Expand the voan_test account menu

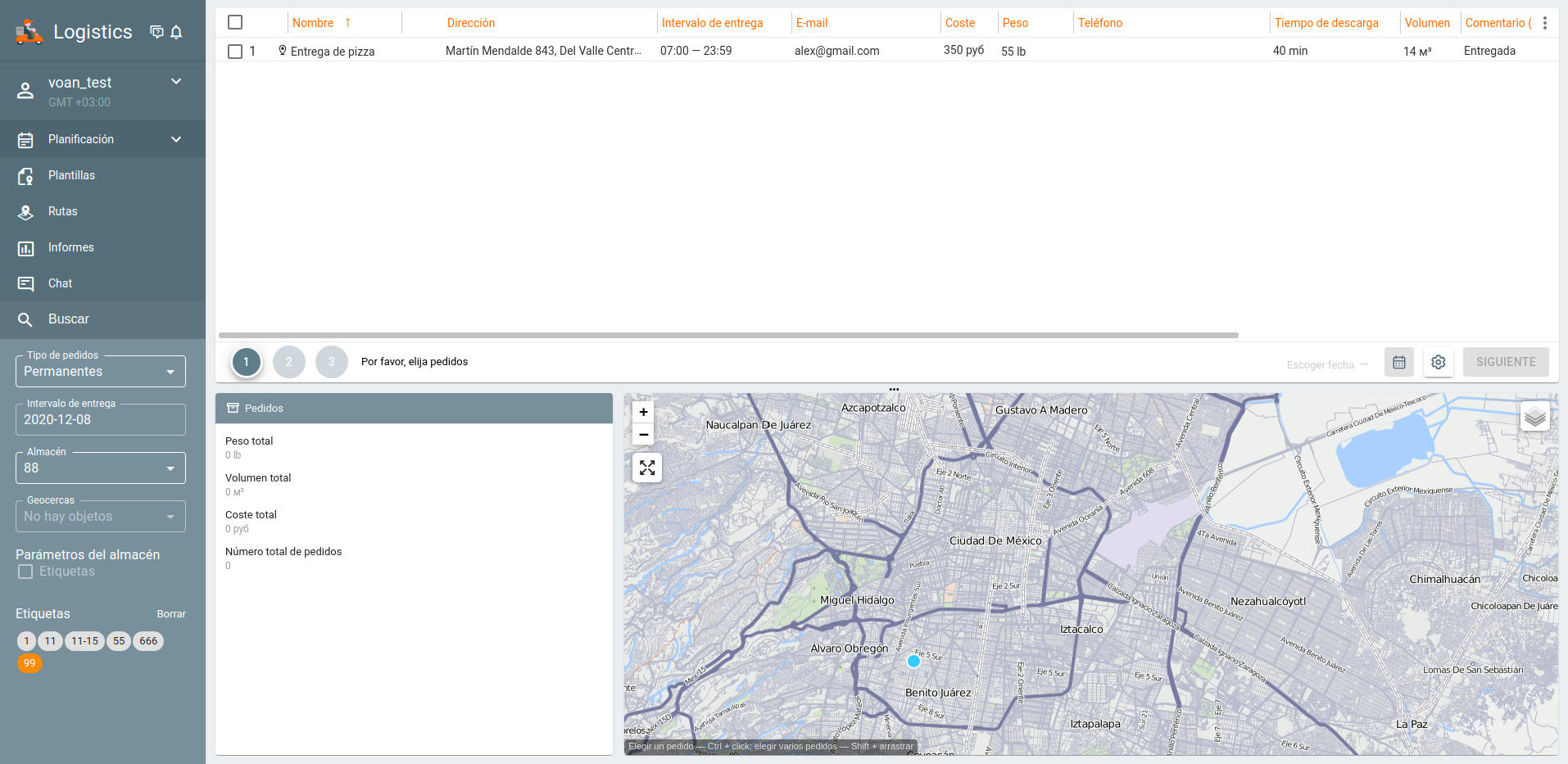tap(175, 82)
